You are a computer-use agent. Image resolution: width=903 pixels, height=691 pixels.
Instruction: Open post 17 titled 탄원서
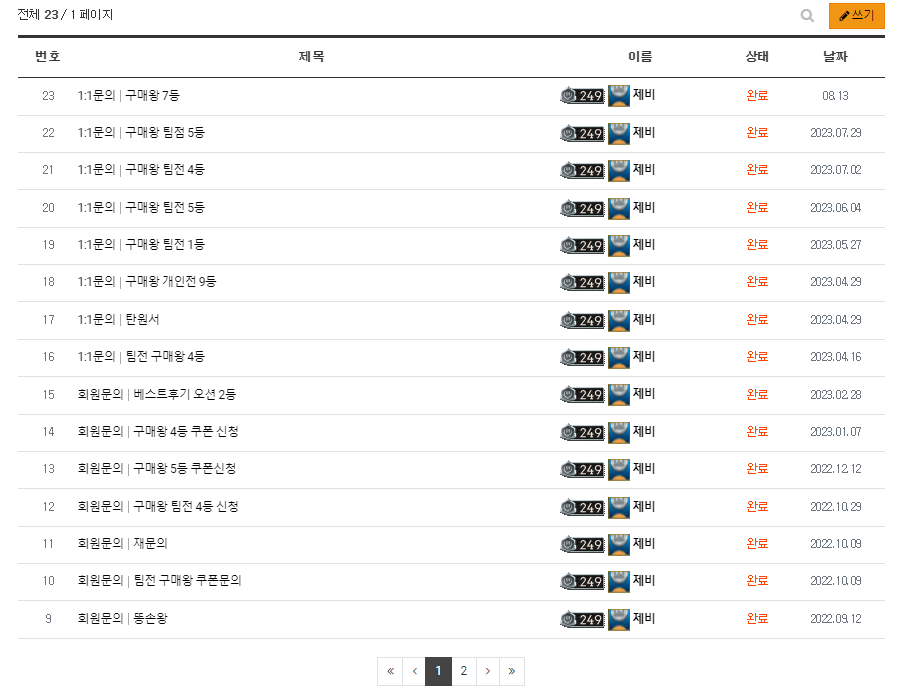142,320
